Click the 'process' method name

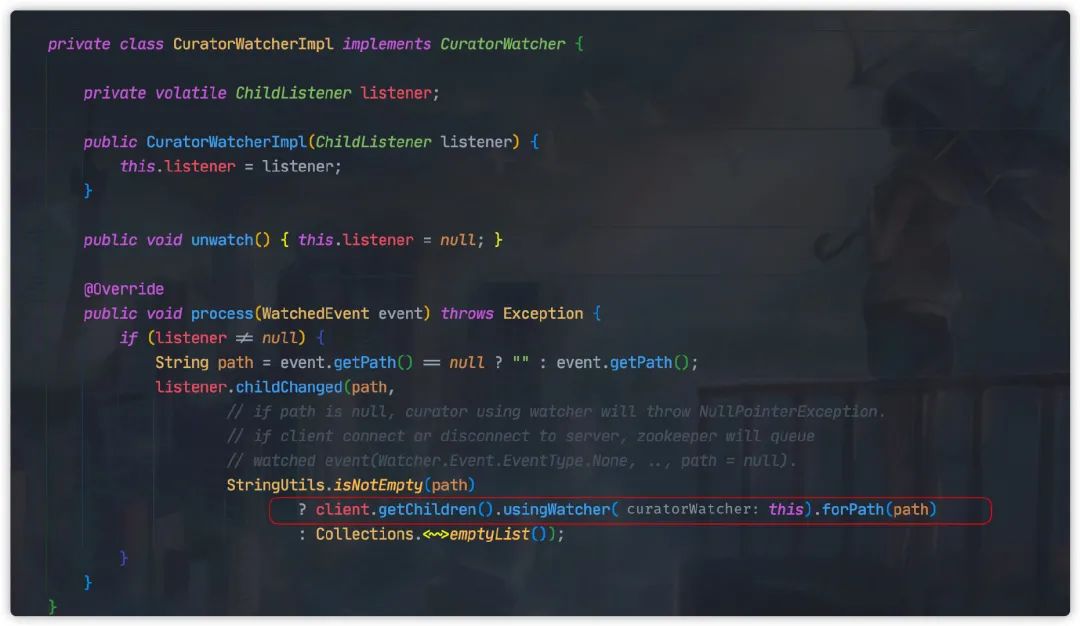[222, 314]
